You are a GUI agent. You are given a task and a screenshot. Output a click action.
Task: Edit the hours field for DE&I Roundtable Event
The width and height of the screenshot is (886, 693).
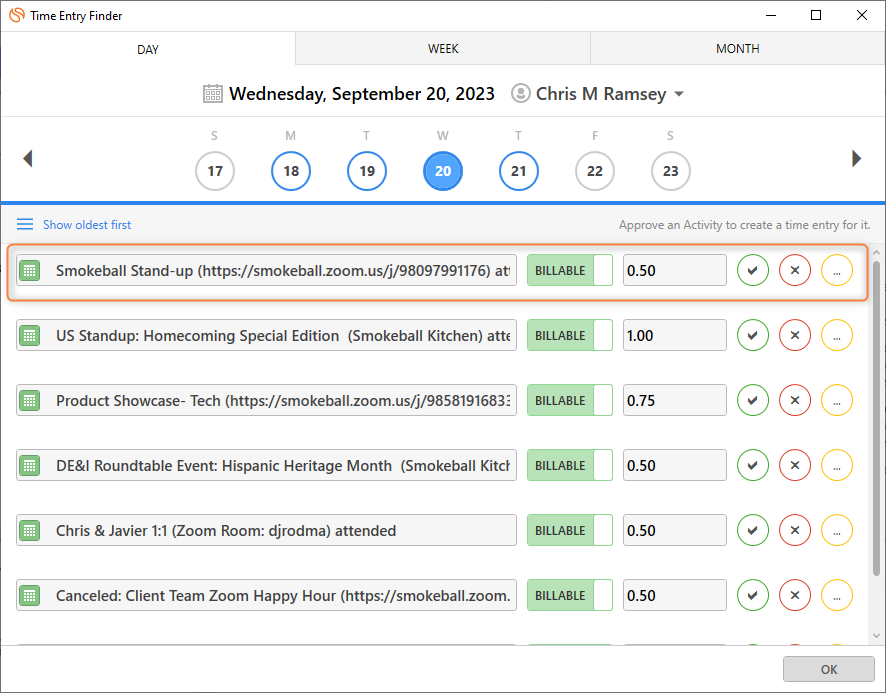675,465
